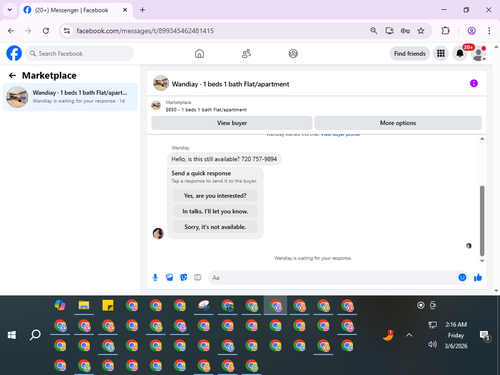
Task: Open the Windows Start menu
Action: 12,335
